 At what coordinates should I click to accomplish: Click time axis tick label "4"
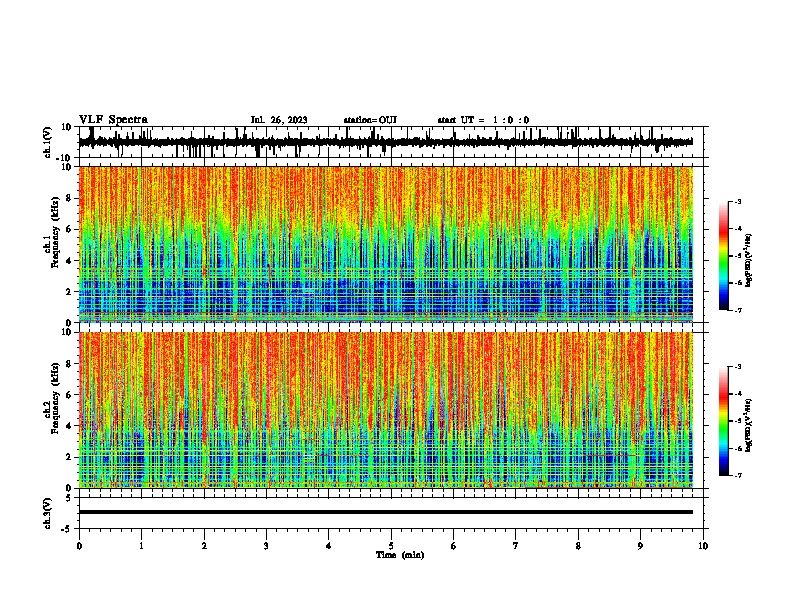(329, 546)
